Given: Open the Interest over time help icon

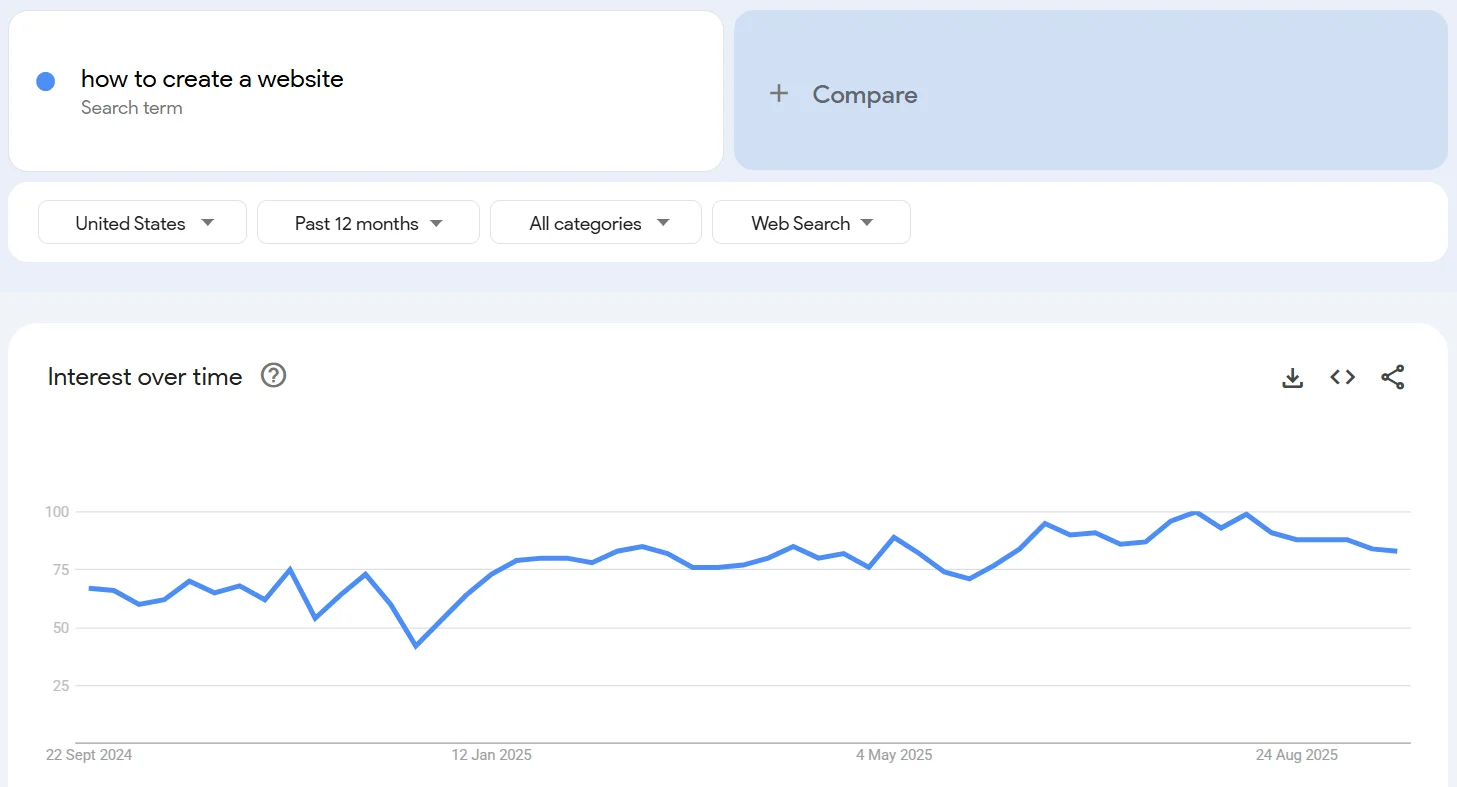Looking at the screenshot, I should (x=273, y=375).
